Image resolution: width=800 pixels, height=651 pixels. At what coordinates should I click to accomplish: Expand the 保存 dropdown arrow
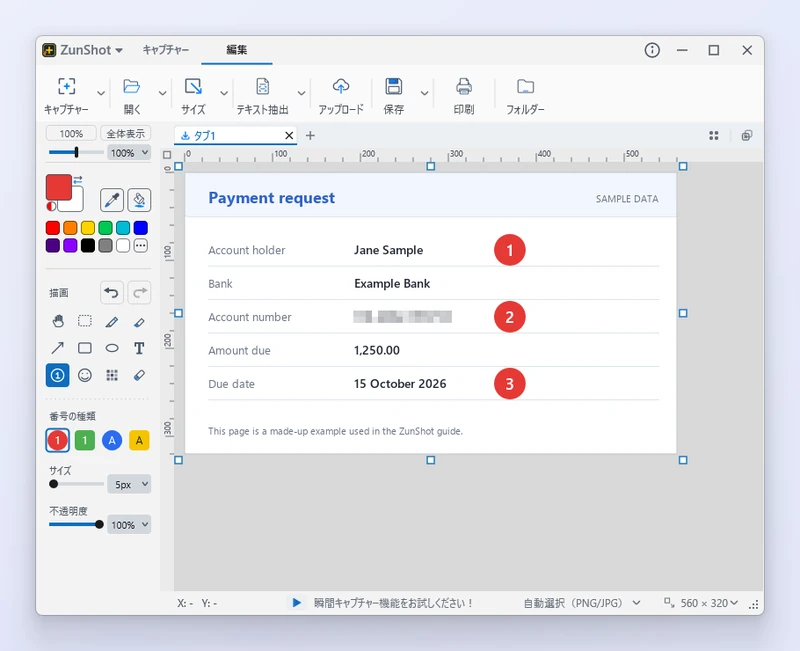coord(424,93)
